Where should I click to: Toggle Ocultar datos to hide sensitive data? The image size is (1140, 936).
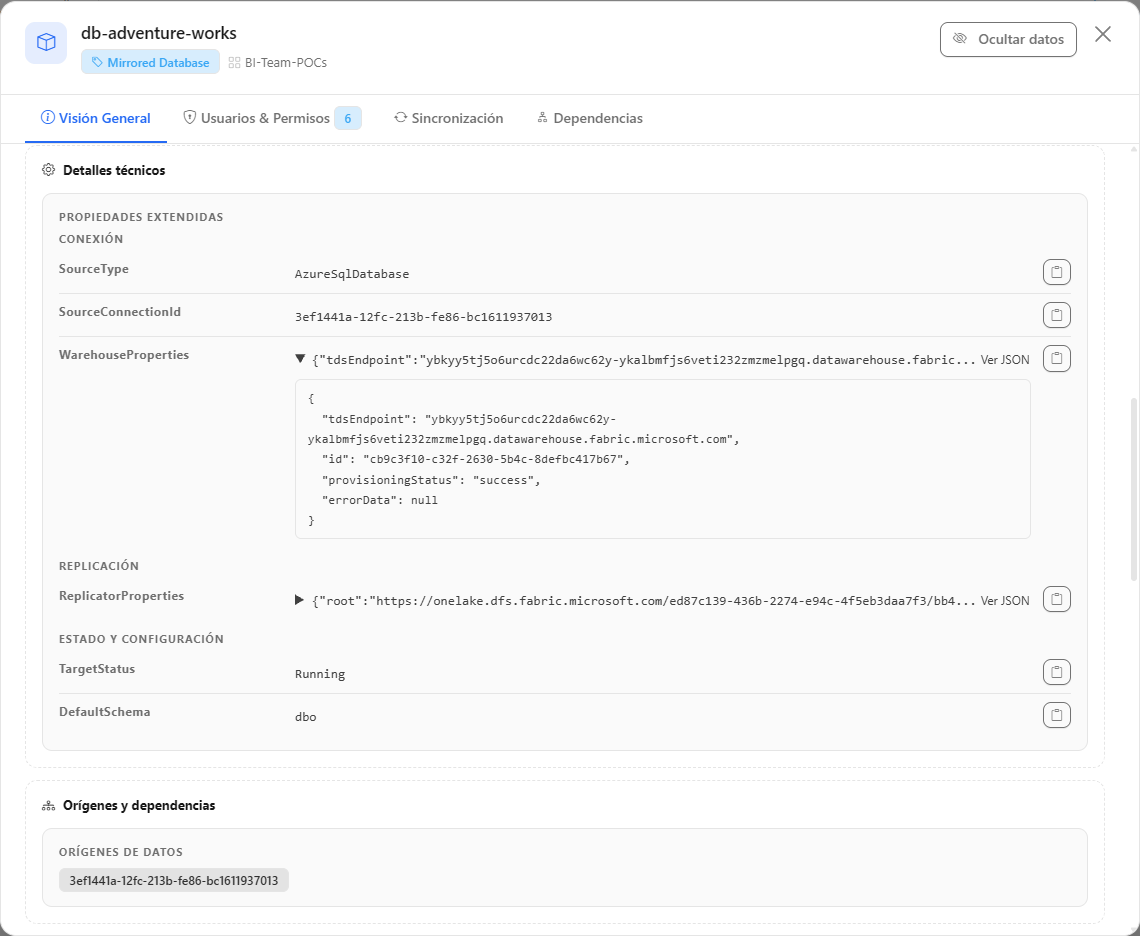click(x=1008, y=39)
